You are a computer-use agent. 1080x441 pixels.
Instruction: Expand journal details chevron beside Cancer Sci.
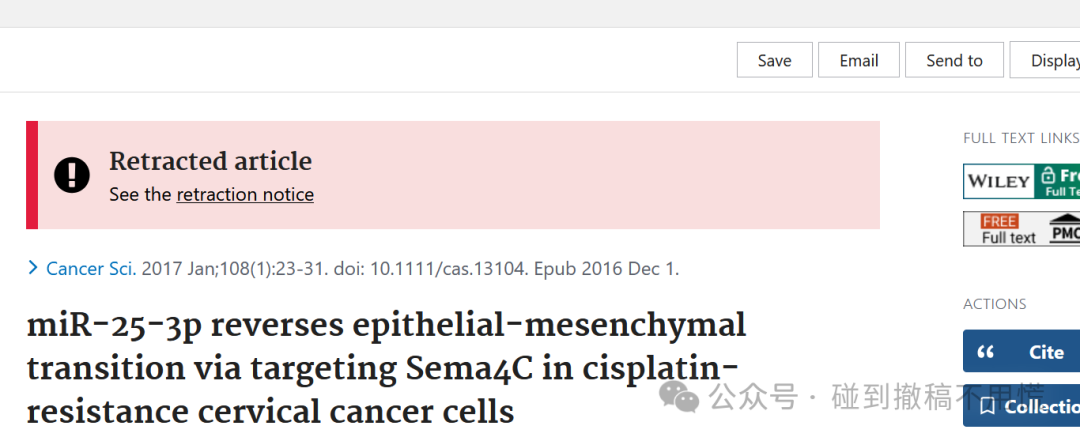[x=33, y=268]
